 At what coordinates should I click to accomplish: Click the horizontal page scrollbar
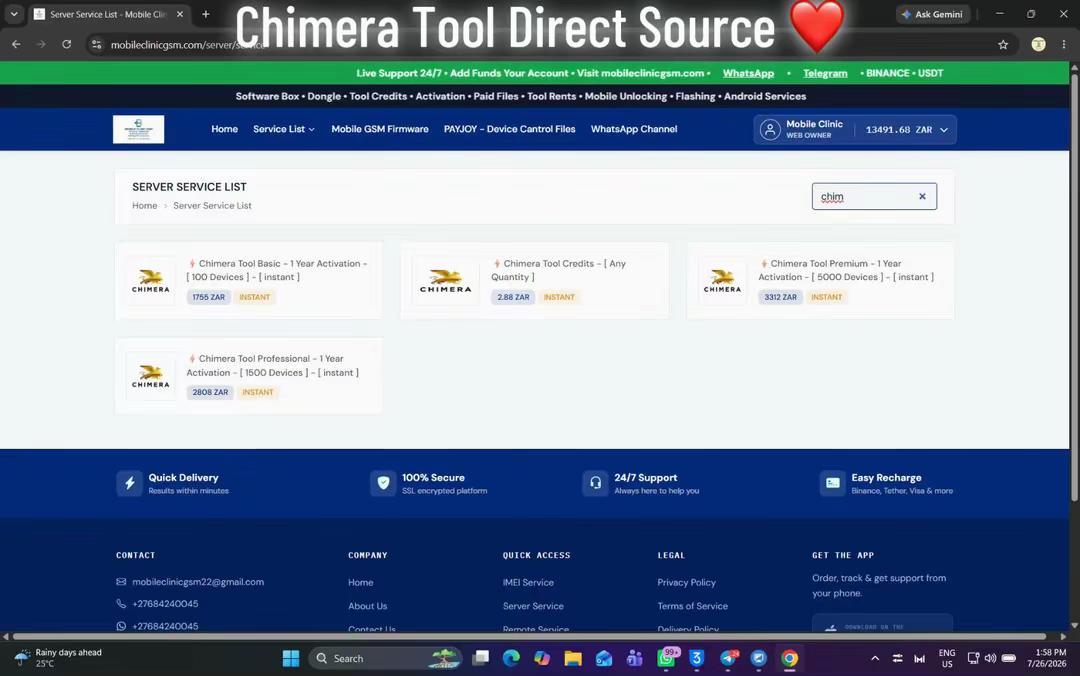(x=529, y=636)
